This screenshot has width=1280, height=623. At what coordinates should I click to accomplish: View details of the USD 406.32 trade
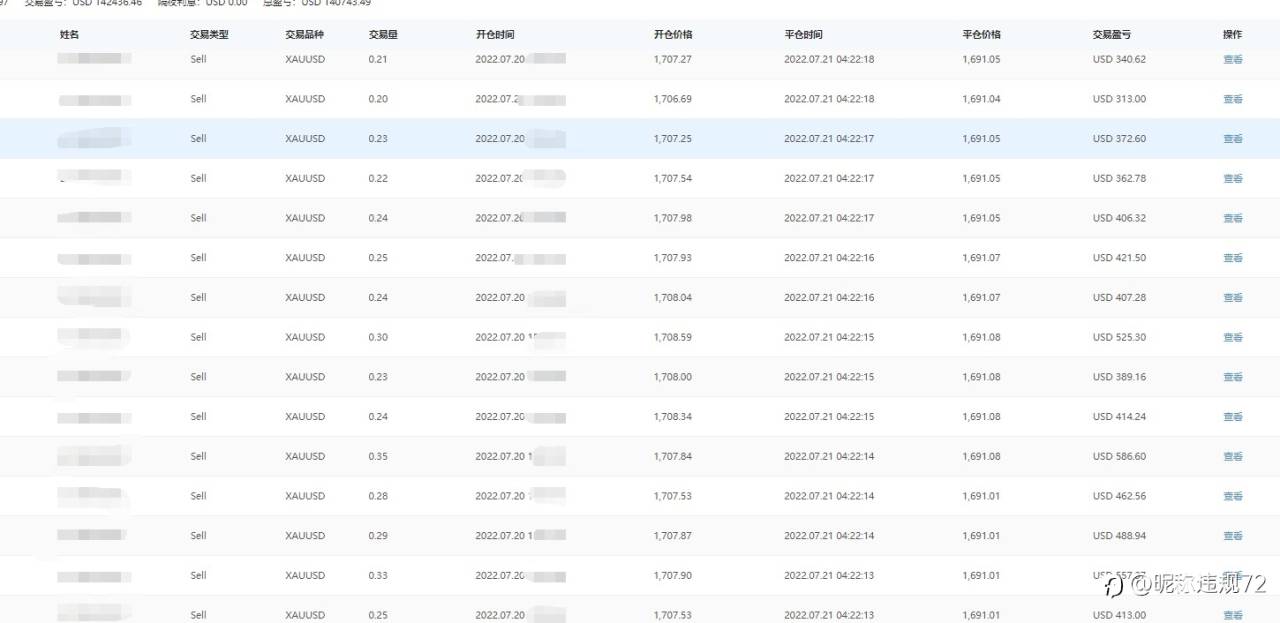(x=1233, y=218)
